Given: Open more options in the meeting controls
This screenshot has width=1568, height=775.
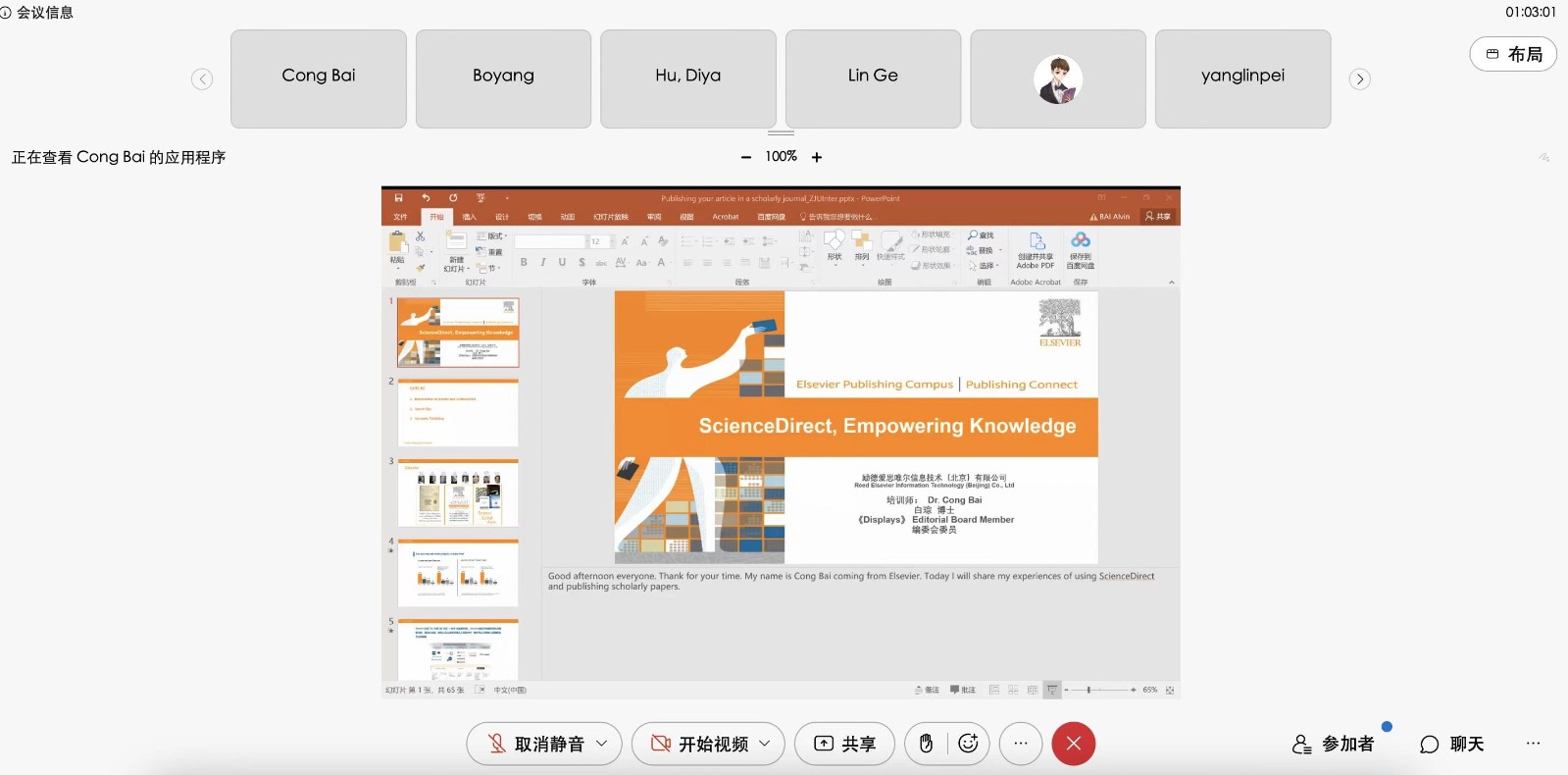Looking at the screenshot, I should point(1021,744).
